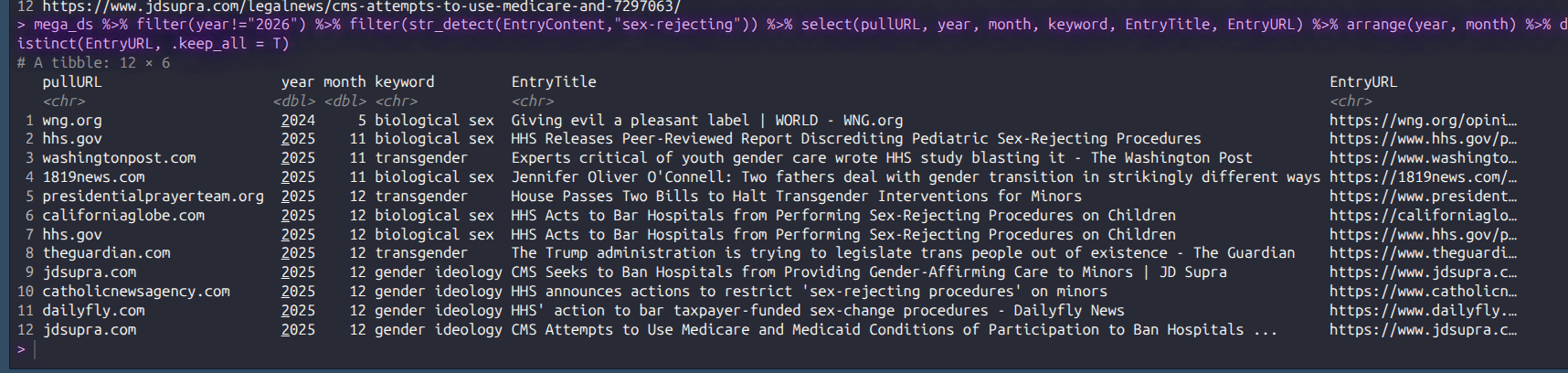The image size is (1568, 373).
Task: Open the californiaglo… EntryURL link
Action: tap(1422, 216)
